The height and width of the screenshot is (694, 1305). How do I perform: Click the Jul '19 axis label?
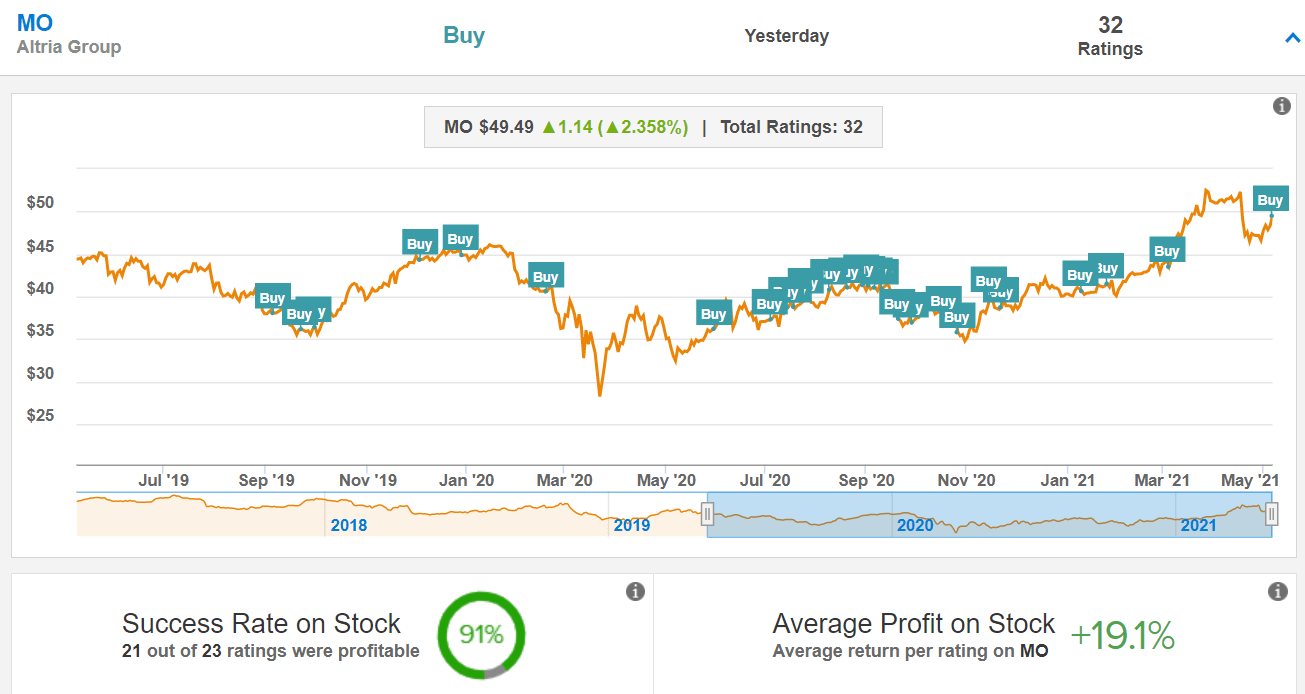coord(163,480)
